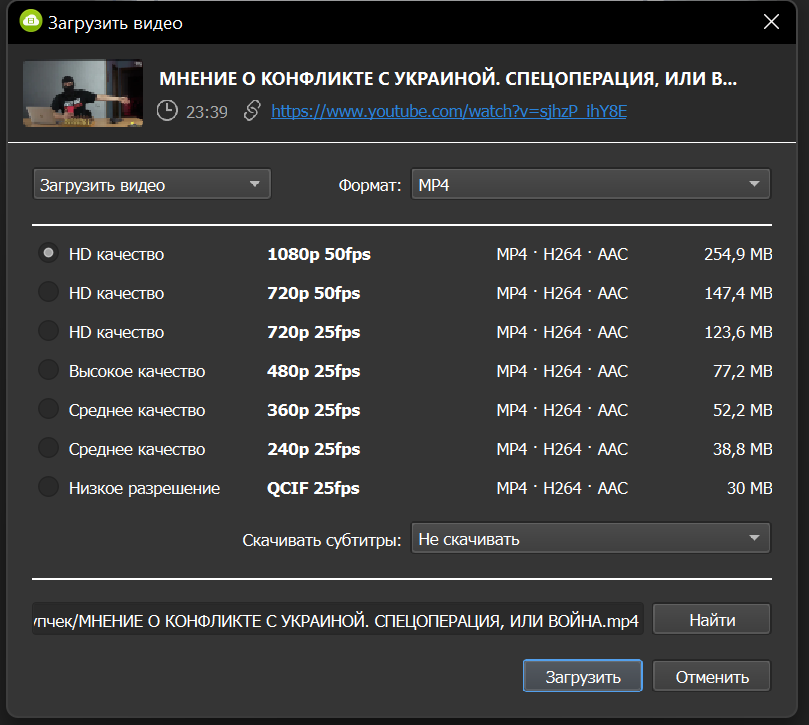Viewport: 809px width, 725px height.
Task: Click the chain link icon
Action: pos(251,111)
